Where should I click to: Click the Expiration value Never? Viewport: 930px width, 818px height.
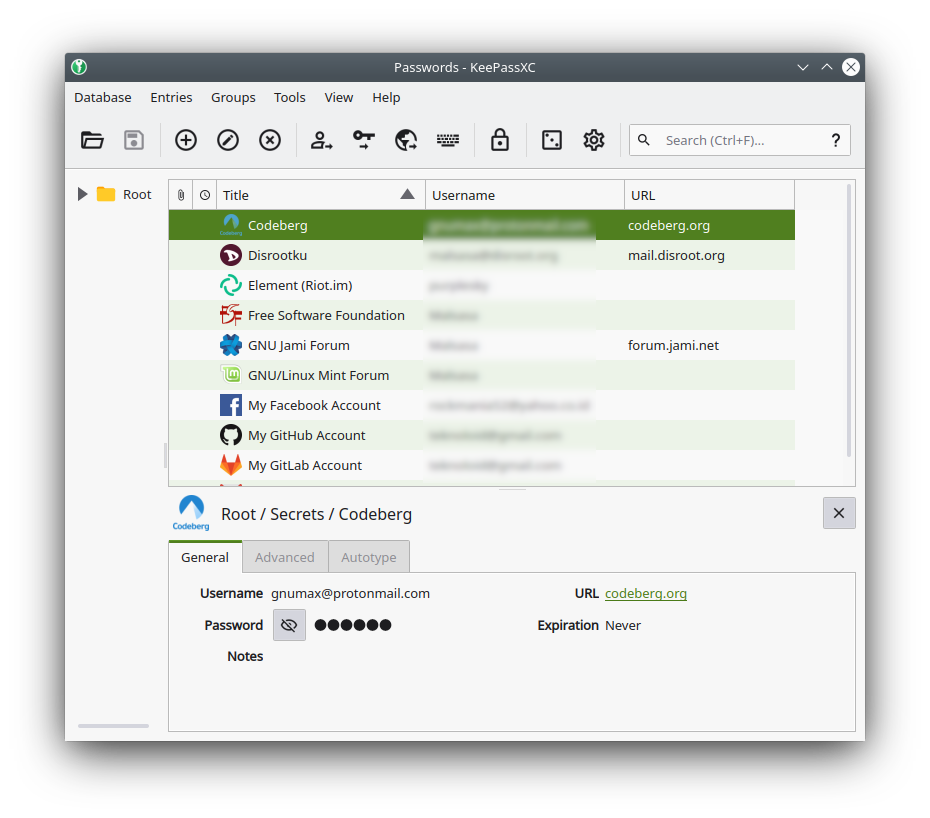pos(623,626)
